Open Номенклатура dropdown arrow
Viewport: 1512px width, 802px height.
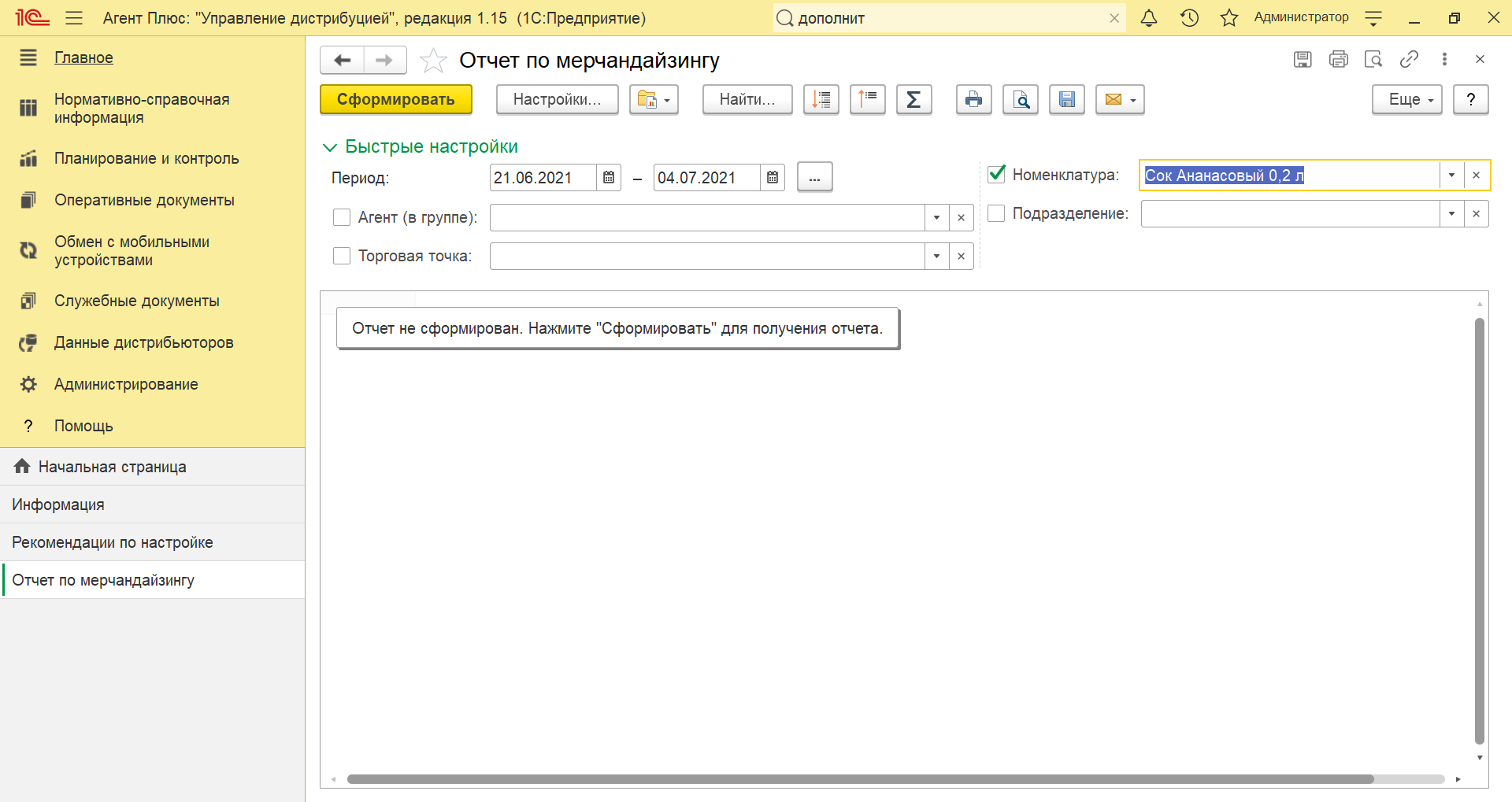tap(1451, 176)
